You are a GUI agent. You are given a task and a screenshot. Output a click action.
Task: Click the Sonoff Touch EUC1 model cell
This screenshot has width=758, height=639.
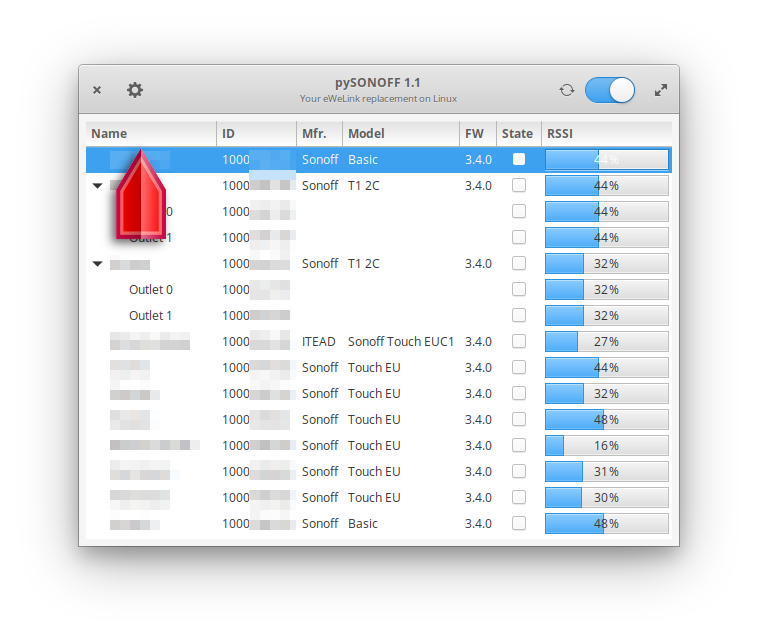pyautogui.click(x=401, y=342)
